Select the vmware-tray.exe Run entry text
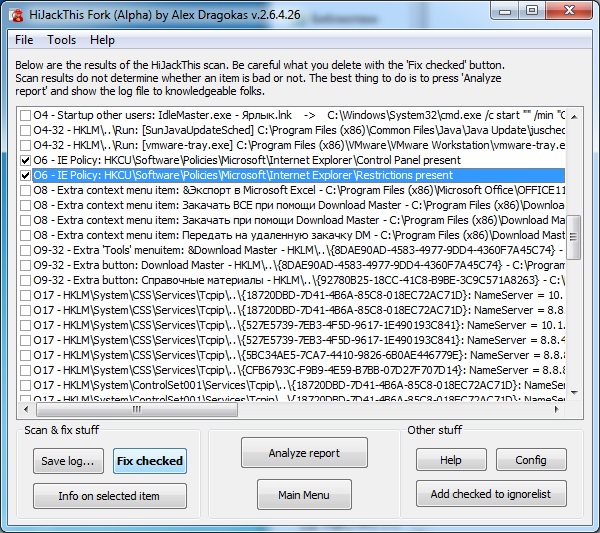The image size is (600, 533). (x=299, y=145)
